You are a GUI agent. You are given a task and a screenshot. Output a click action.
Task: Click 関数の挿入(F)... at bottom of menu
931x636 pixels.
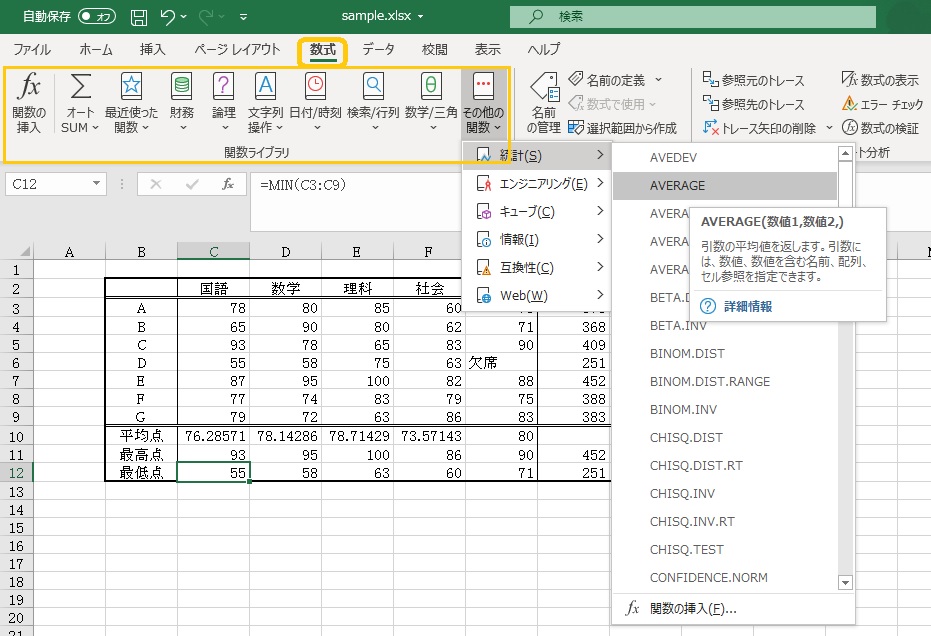tap(692, 608)
